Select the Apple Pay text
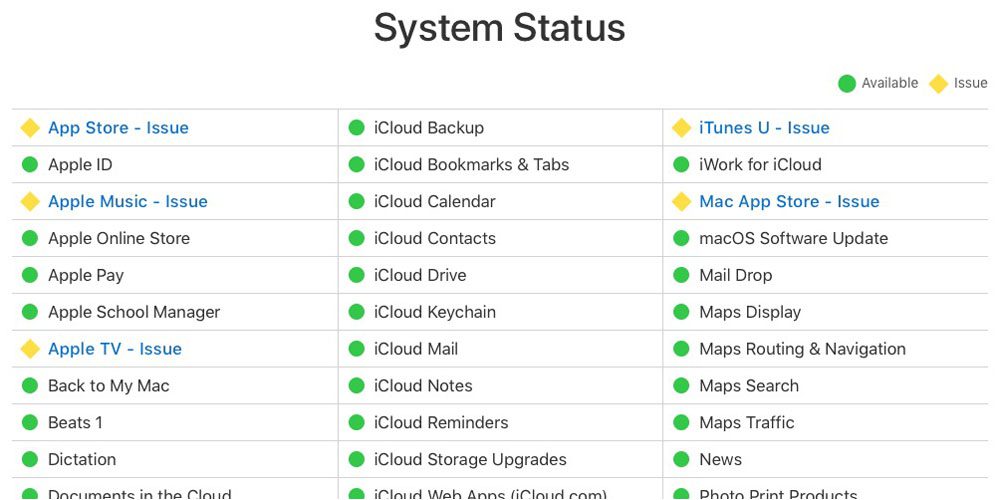The image size is (1000, 500). pos(86,276)
